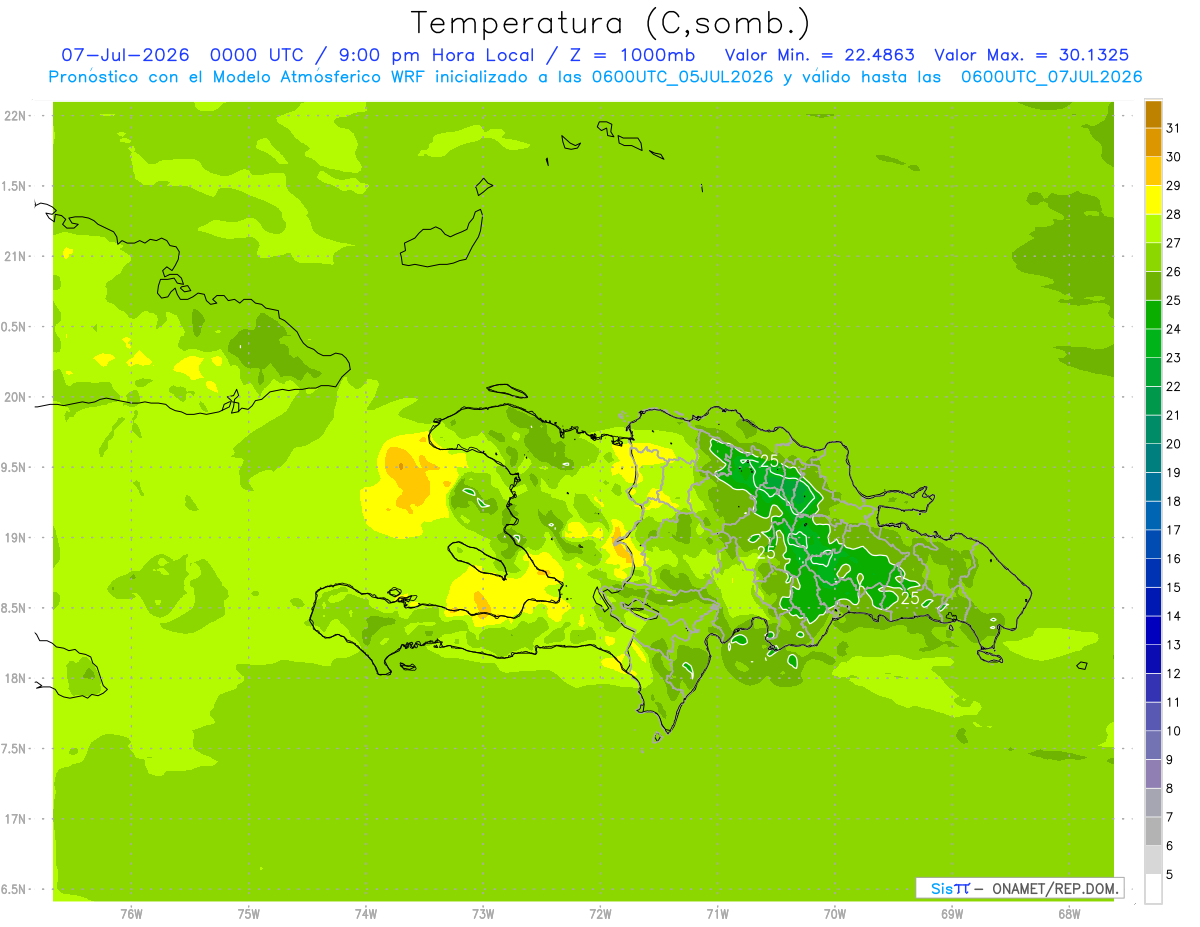This screenshot has width=1200, height=927.
Task: Click the gray colorbar segment between 6 and 7
Action: tap(1153, 832)
